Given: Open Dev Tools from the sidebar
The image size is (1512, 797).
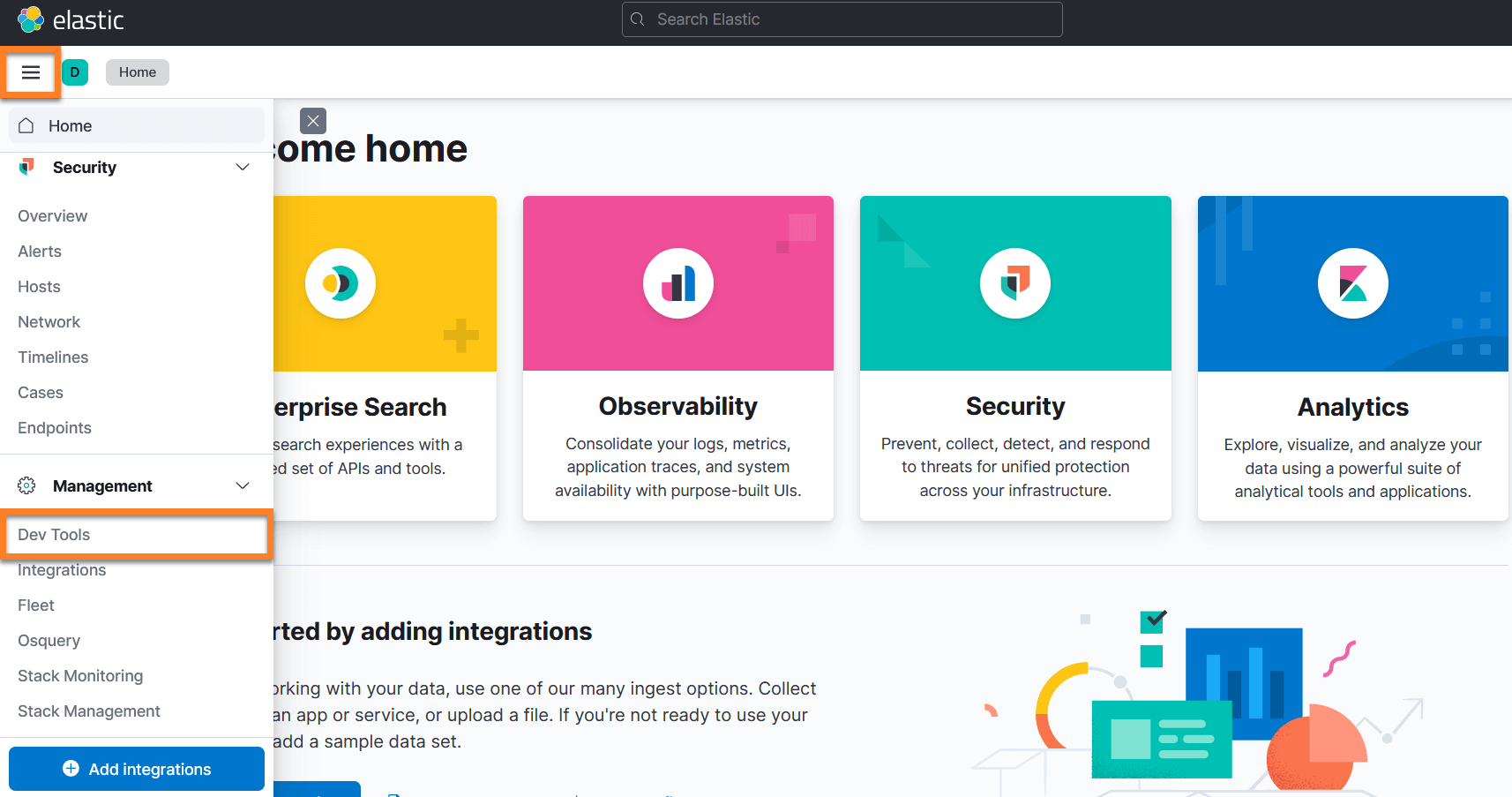Looking at the screenshot, I should [54, 535].
